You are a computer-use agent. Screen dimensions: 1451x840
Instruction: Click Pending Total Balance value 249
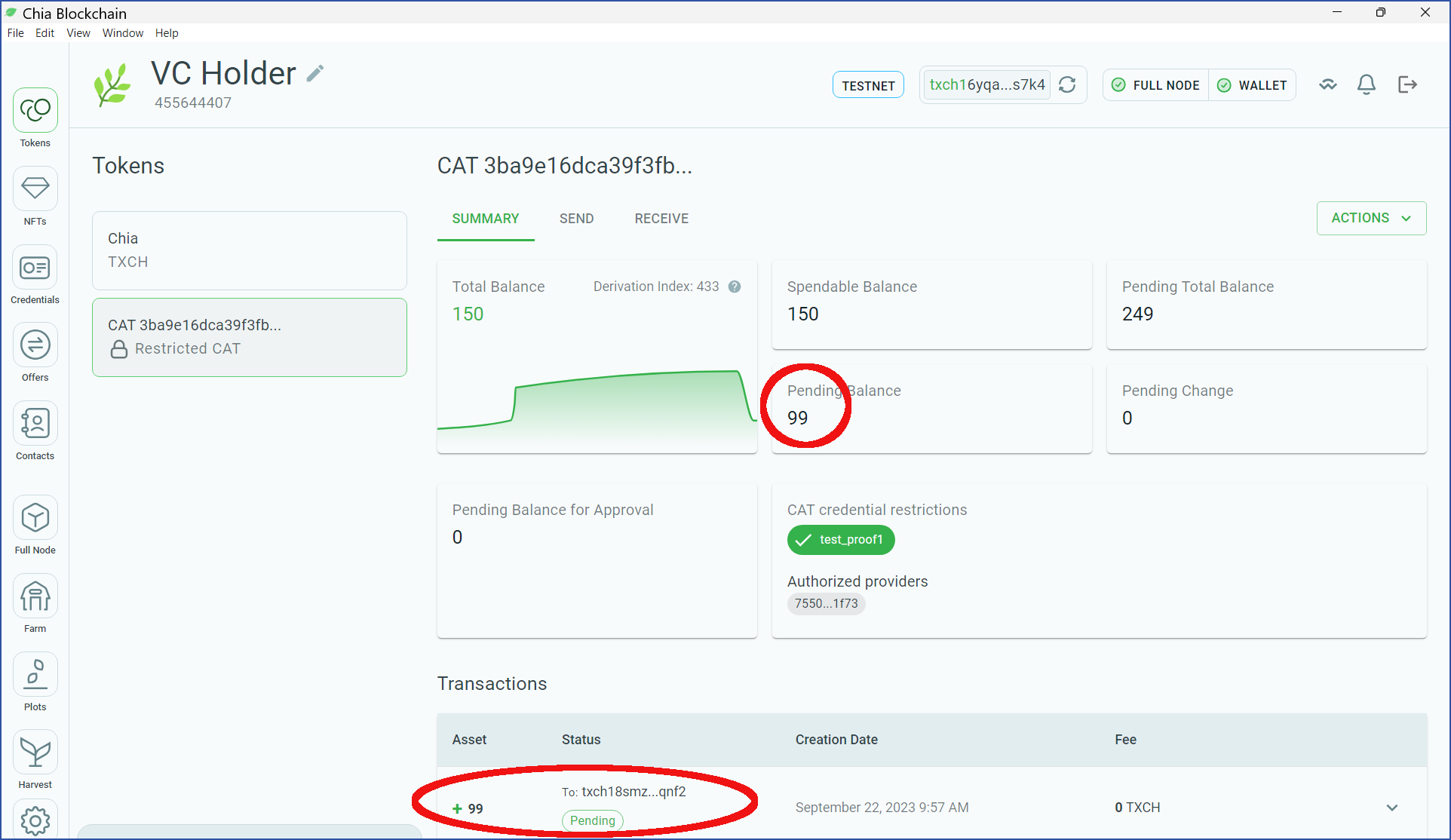click(1138, 314)
